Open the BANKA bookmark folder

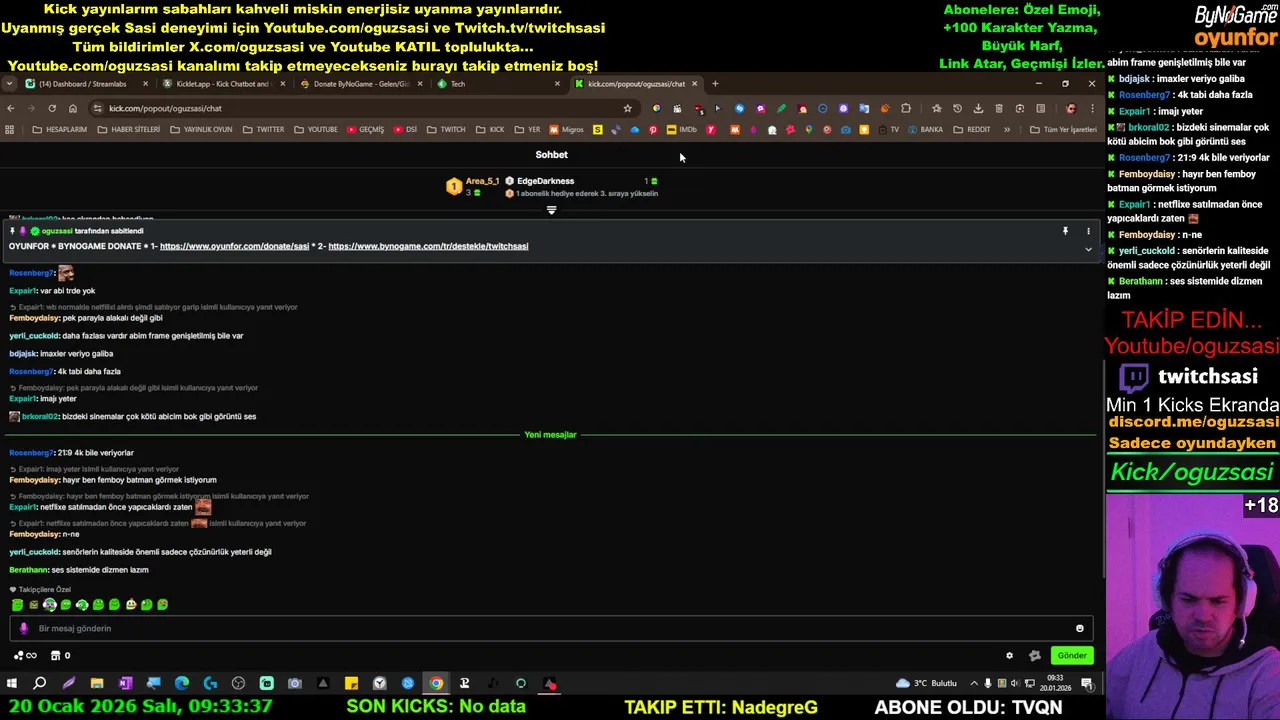924,130
